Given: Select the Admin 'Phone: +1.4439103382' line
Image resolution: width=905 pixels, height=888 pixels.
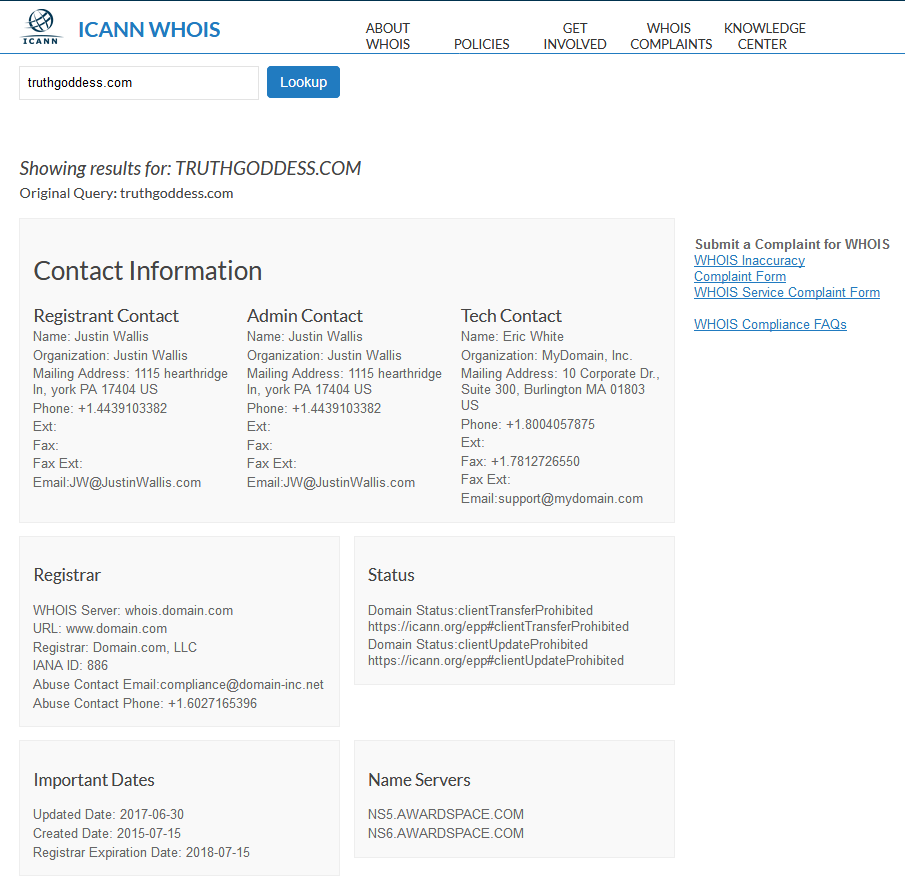Looking at the screenshot, I should [x=314, y=409].
